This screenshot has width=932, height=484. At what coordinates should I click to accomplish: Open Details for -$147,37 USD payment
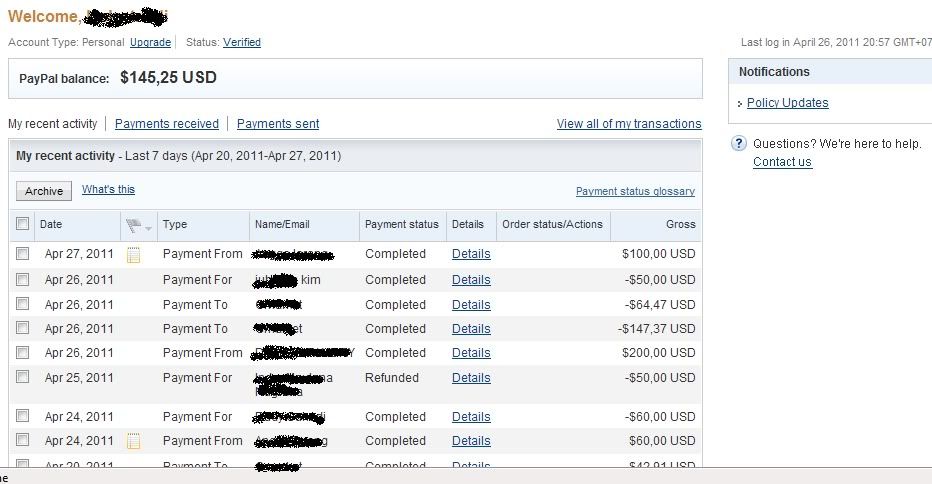click(x=471, y=329)
